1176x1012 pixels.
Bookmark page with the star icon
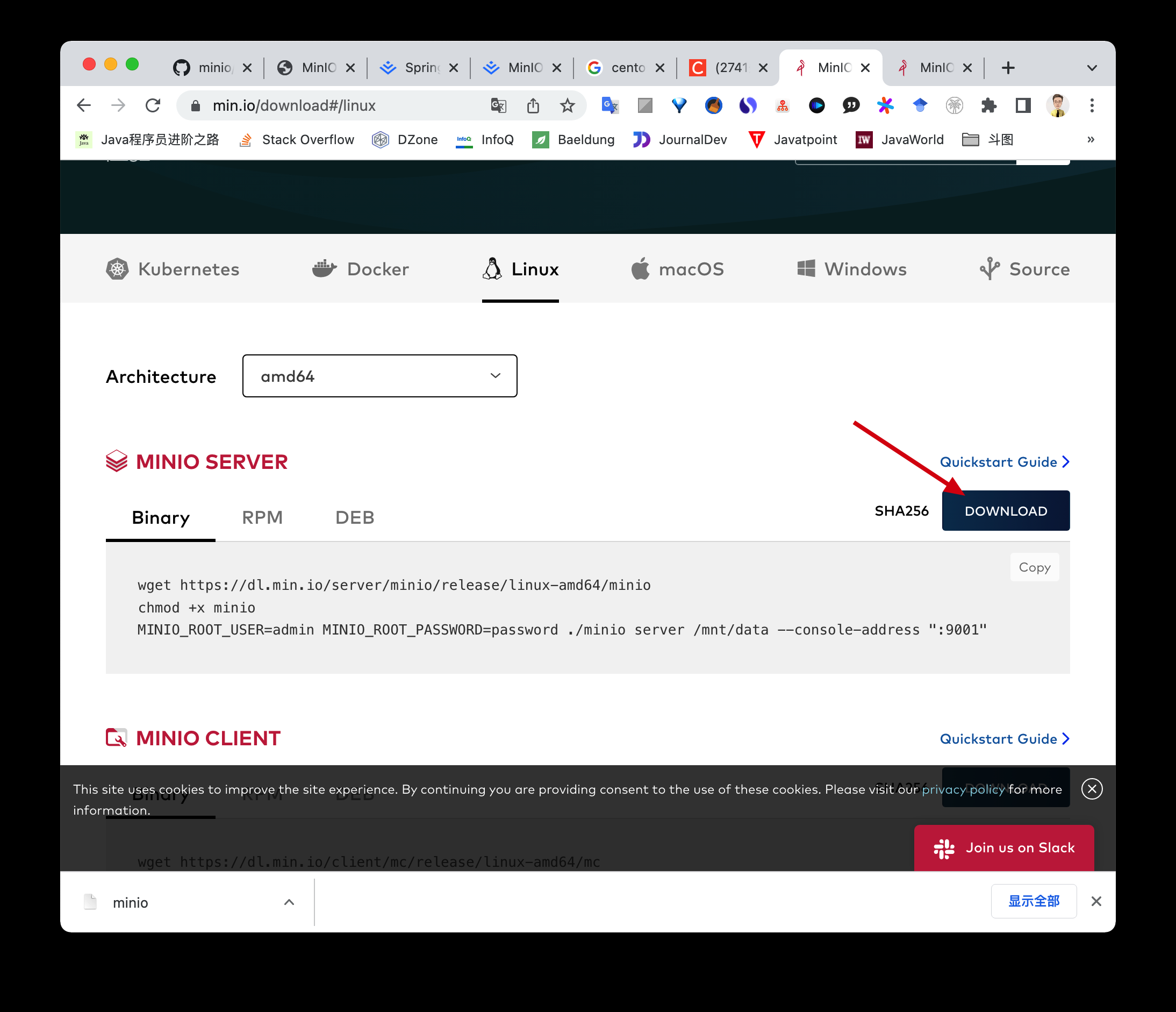coord(567,105)
